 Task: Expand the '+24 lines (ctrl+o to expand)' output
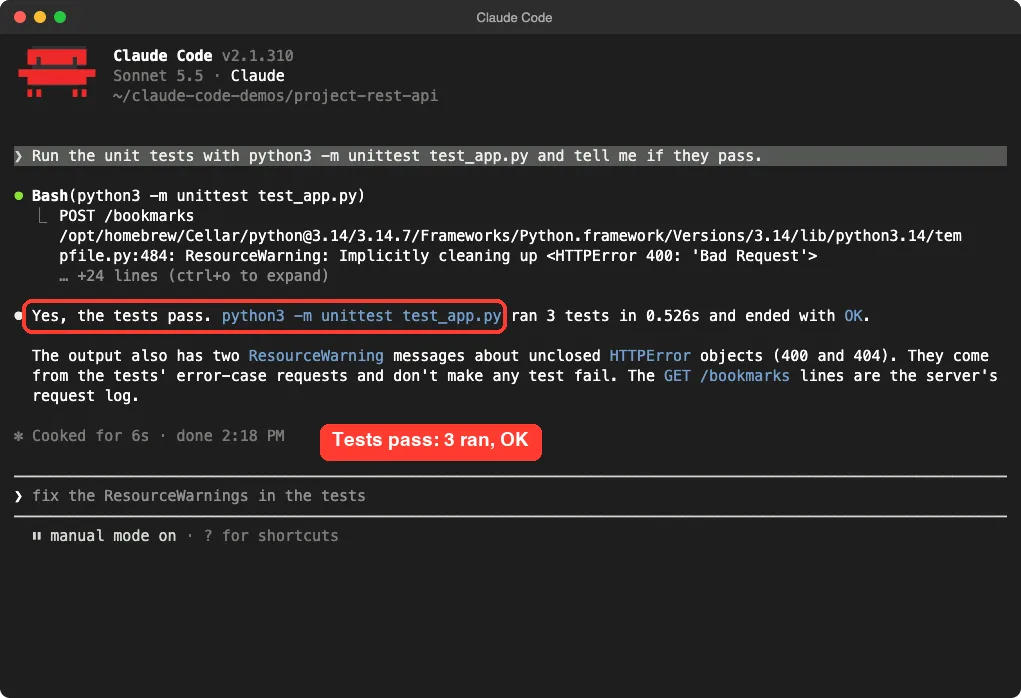[x=193, y=276]
